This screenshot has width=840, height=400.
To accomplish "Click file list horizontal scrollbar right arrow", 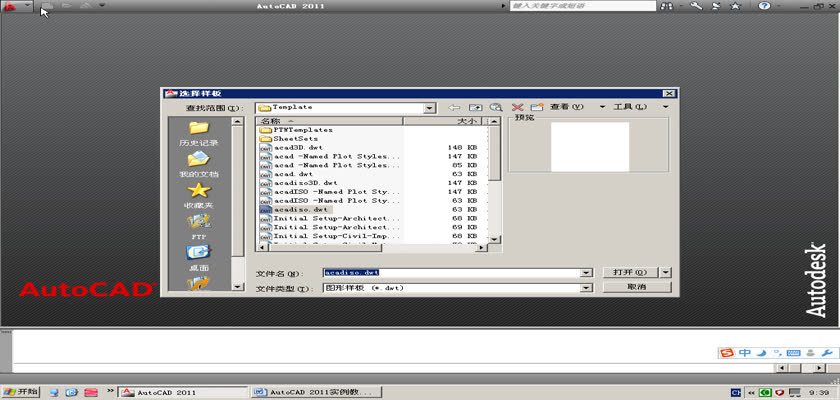I will tap(482, 248).
